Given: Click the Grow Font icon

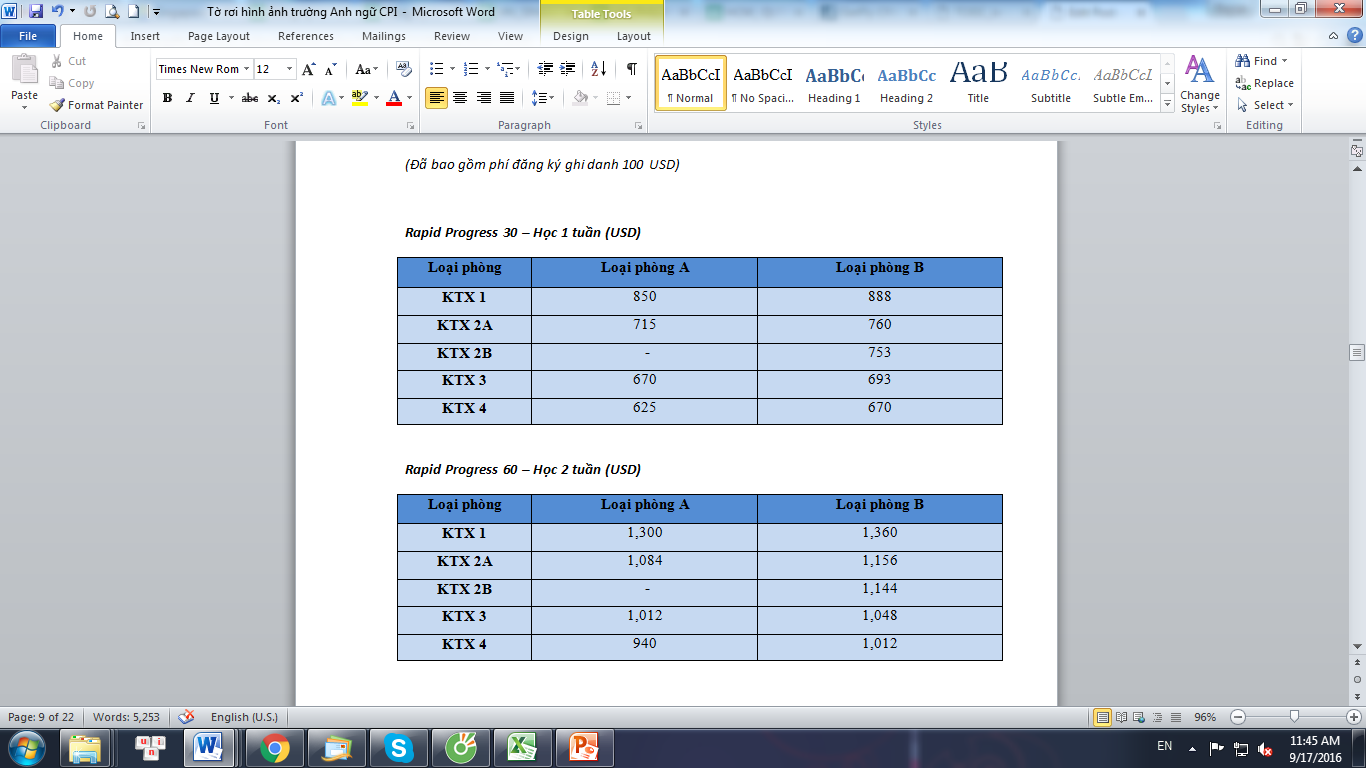Looking at the screenshot, I should point(309,69).
